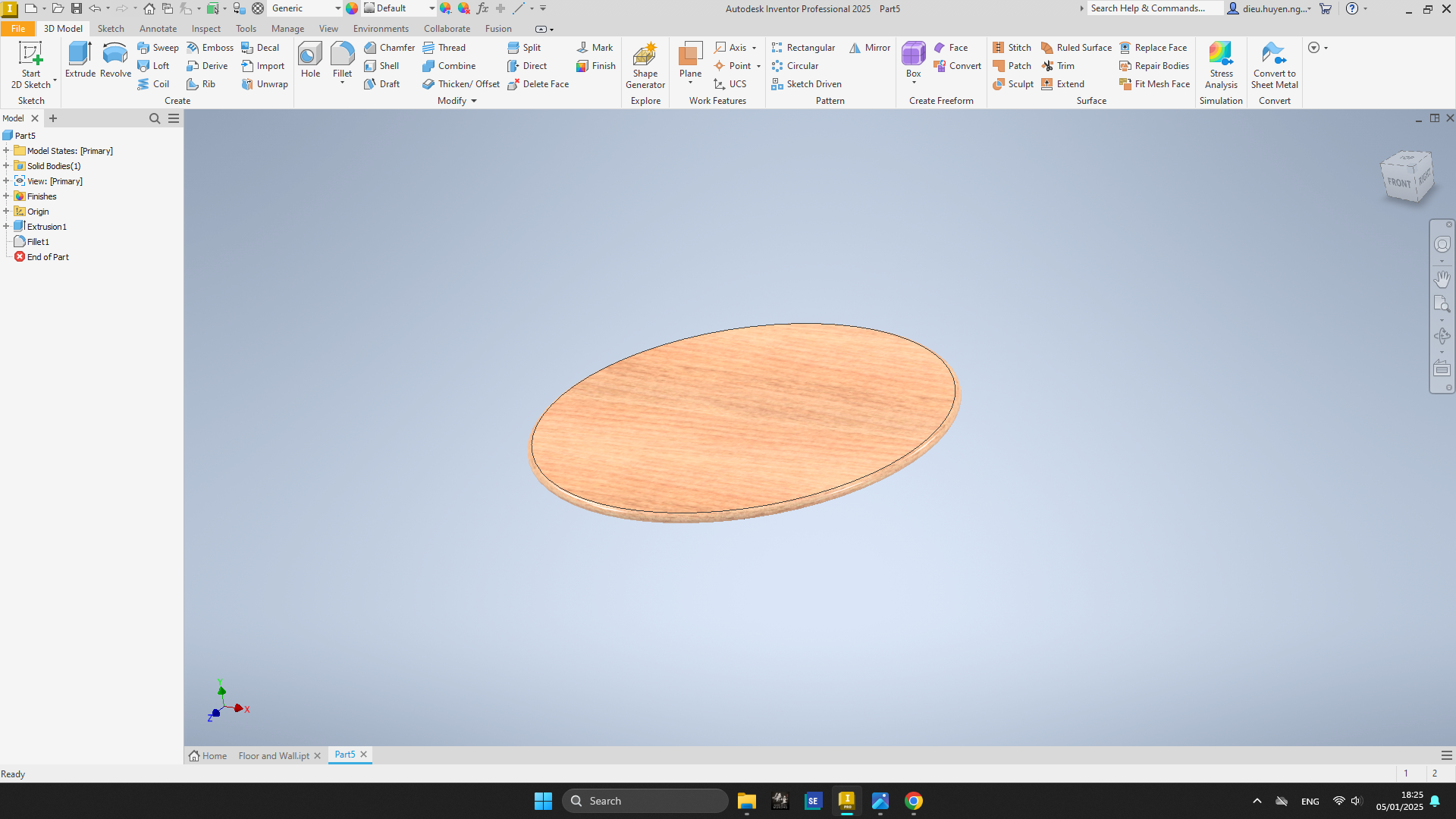Open the File menu
Image resolution: width=1456 pixels, height=819 pixels.
coord(18,29)
